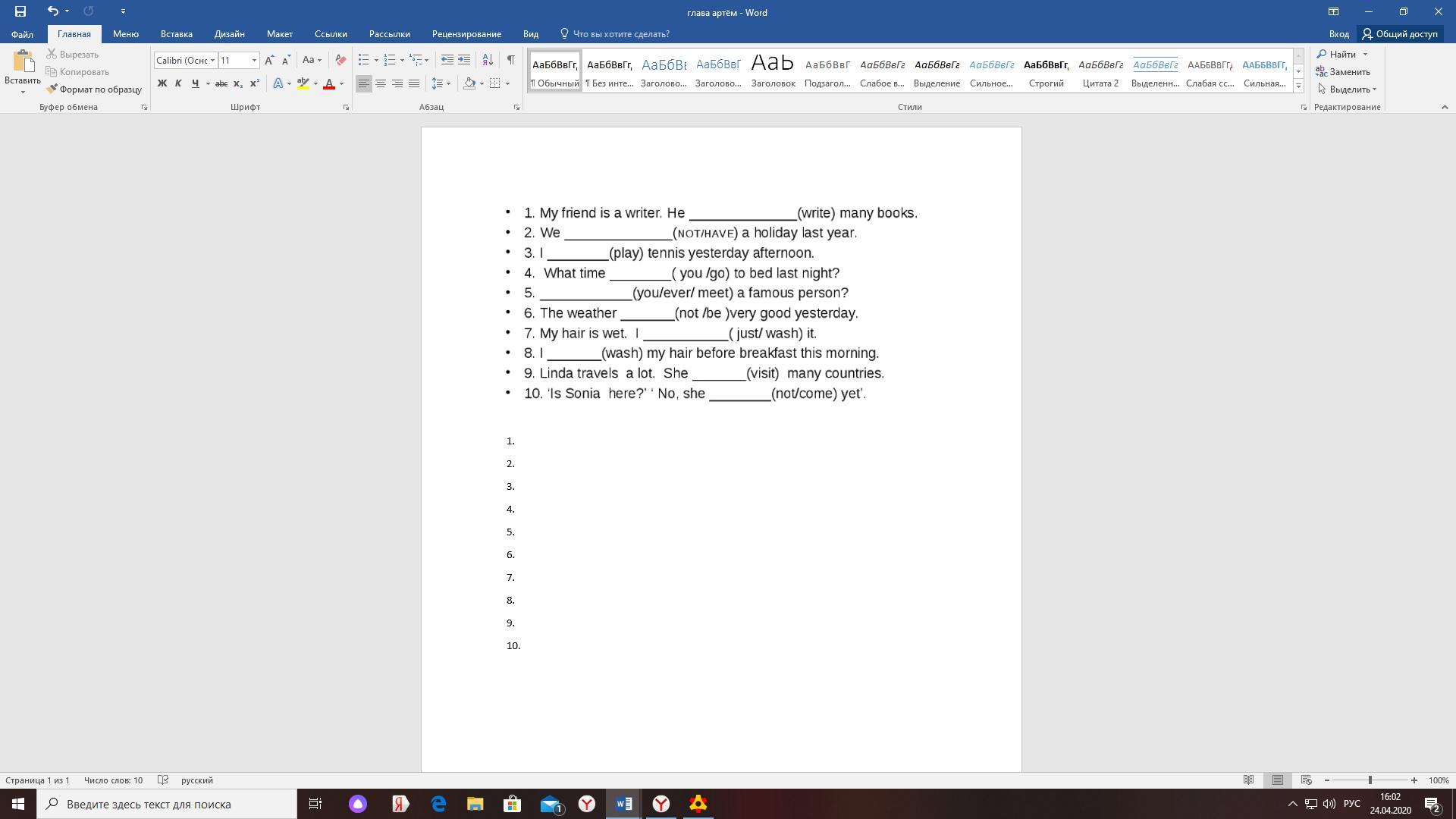Click Word's icon on the Windows taskbar
Viewport: 1456px width, 819px height.
coord(623,804)
